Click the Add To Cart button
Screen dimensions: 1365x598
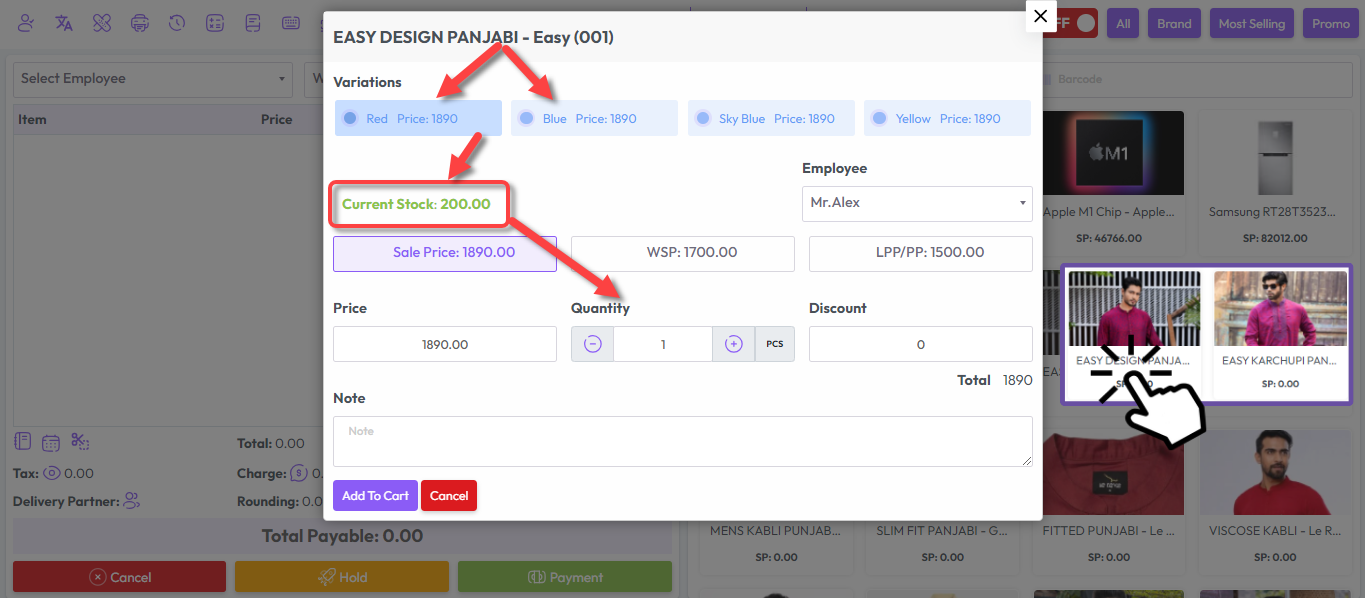coord(375,495)
